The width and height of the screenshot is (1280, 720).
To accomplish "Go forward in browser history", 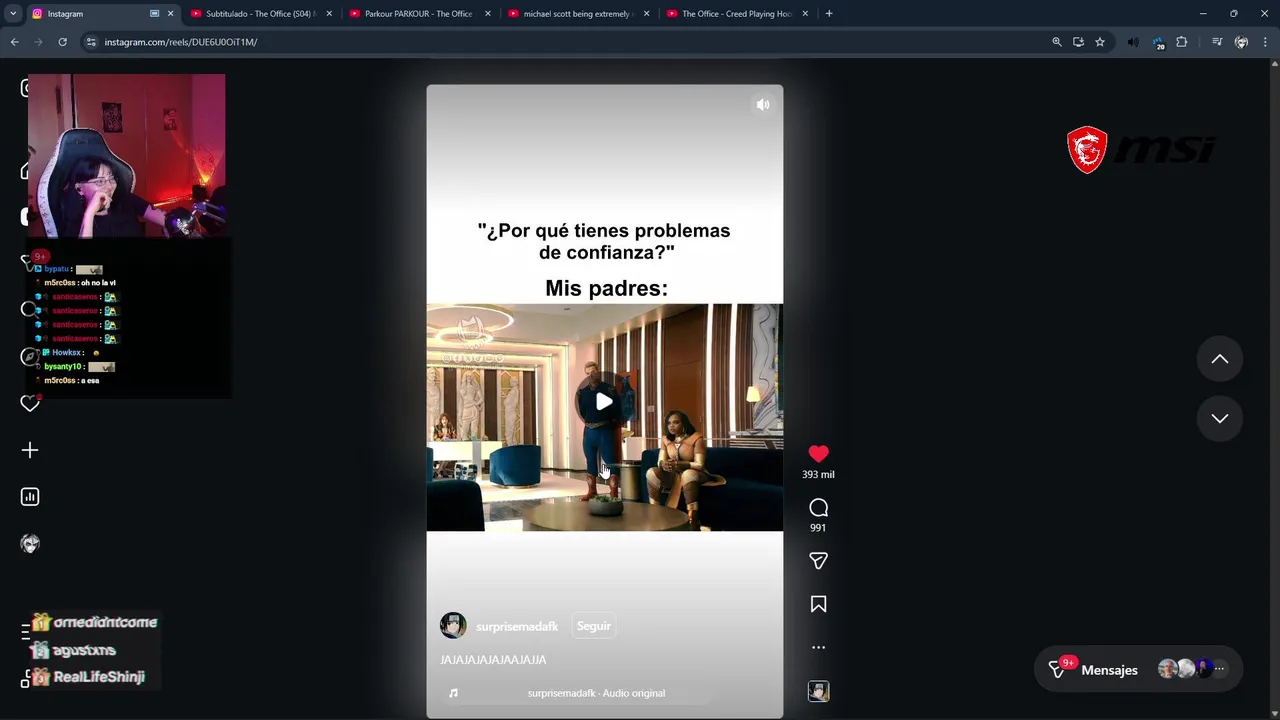I will [x=38, y=42].
